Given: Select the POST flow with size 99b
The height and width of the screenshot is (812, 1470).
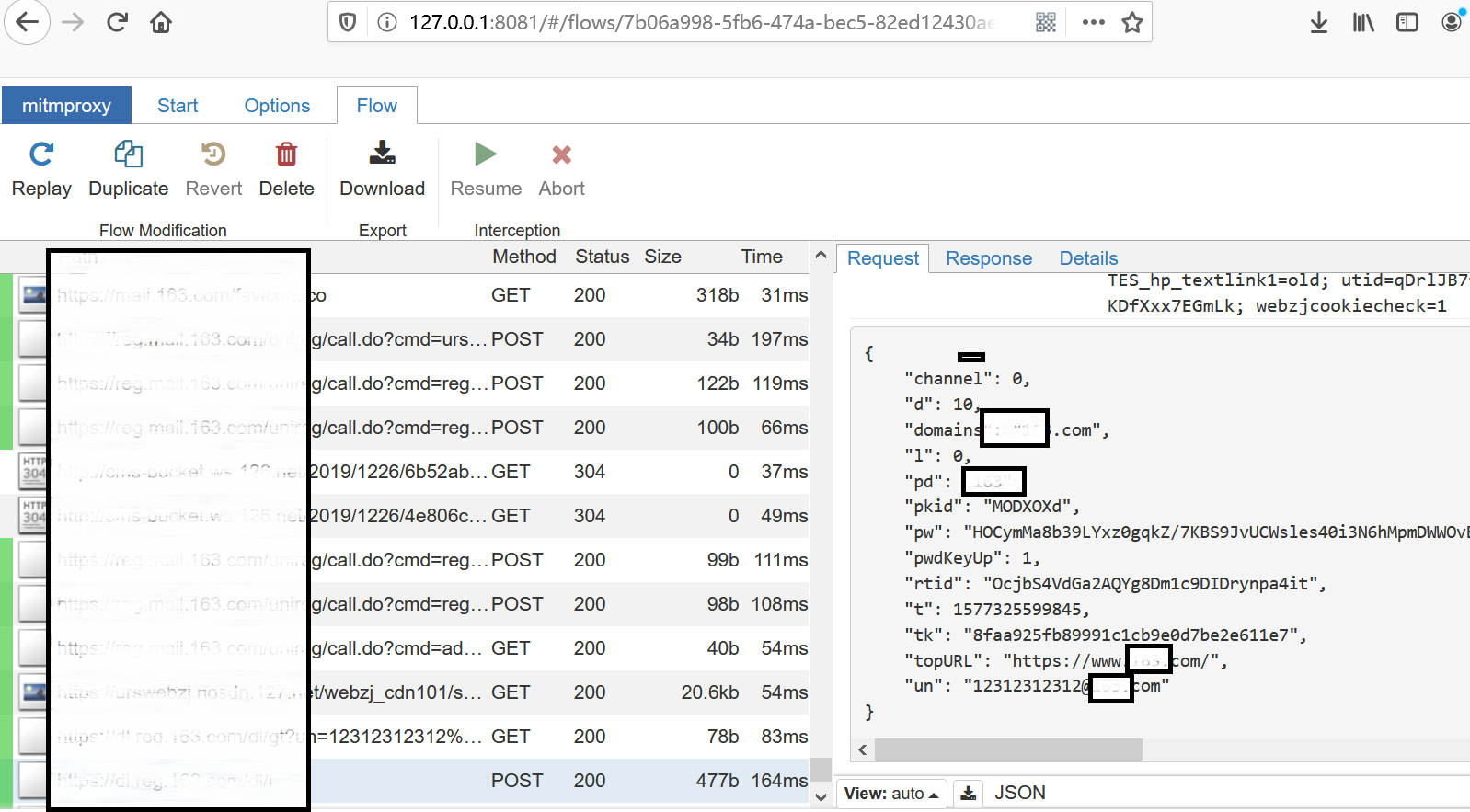Looking at the screenshot, I should [x=405, y=560].
